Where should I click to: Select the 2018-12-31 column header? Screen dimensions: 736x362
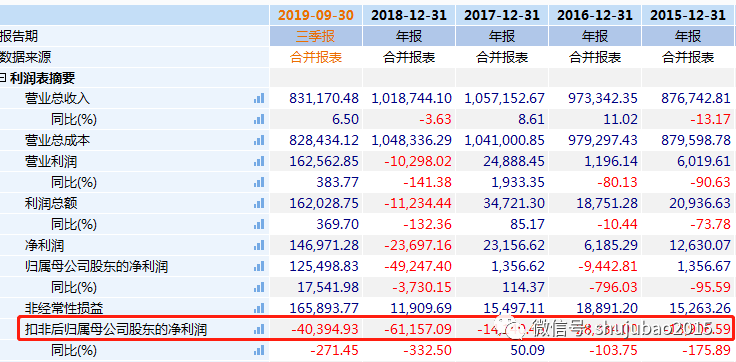408,15
